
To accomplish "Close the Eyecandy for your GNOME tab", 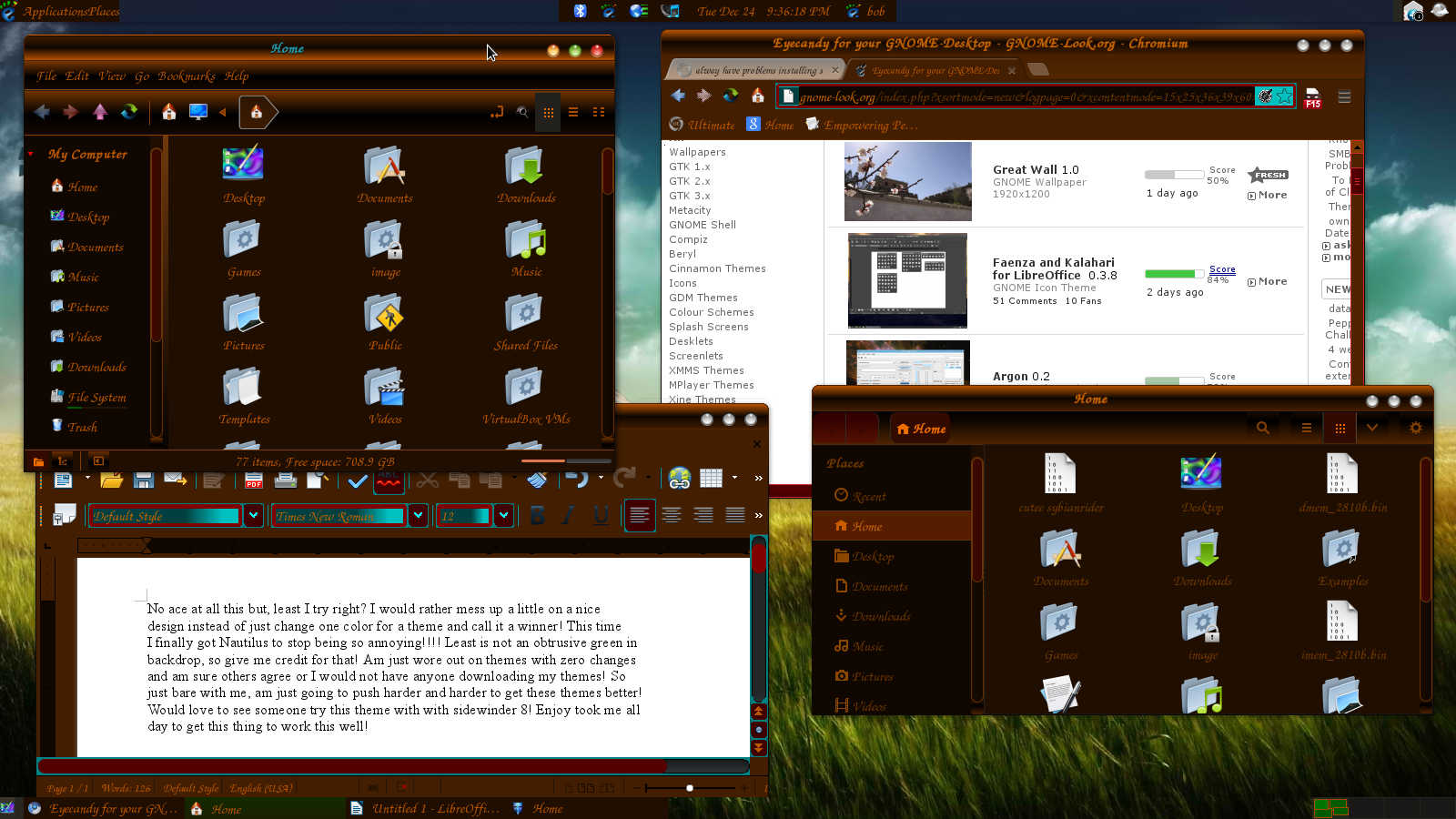I will [x=1011, y=70].
